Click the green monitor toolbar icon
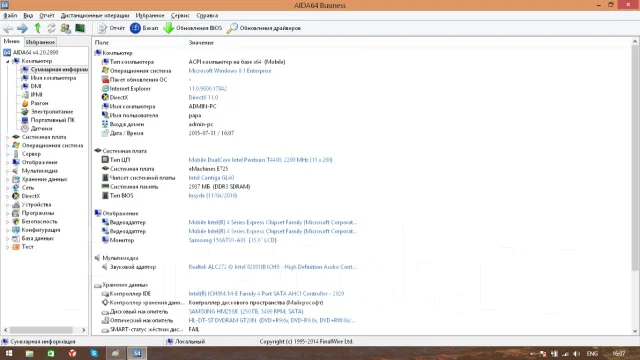 80,28
